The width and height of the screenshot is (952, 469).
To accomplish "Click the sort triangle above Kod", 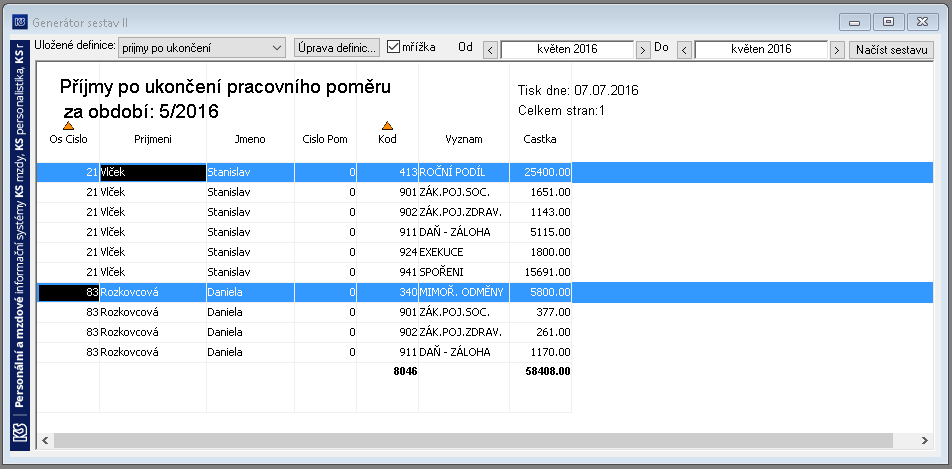I will 387,126.
